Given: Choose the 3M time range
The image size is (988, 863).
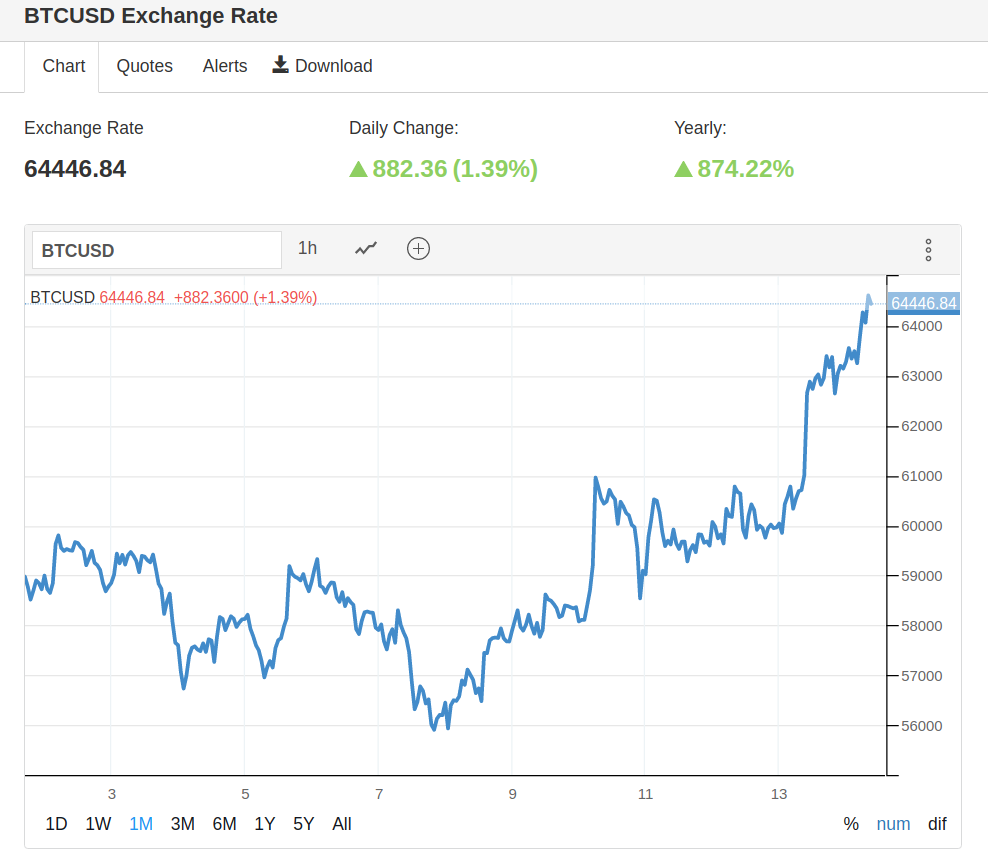Looking at the screenshot, I should 182,824.
